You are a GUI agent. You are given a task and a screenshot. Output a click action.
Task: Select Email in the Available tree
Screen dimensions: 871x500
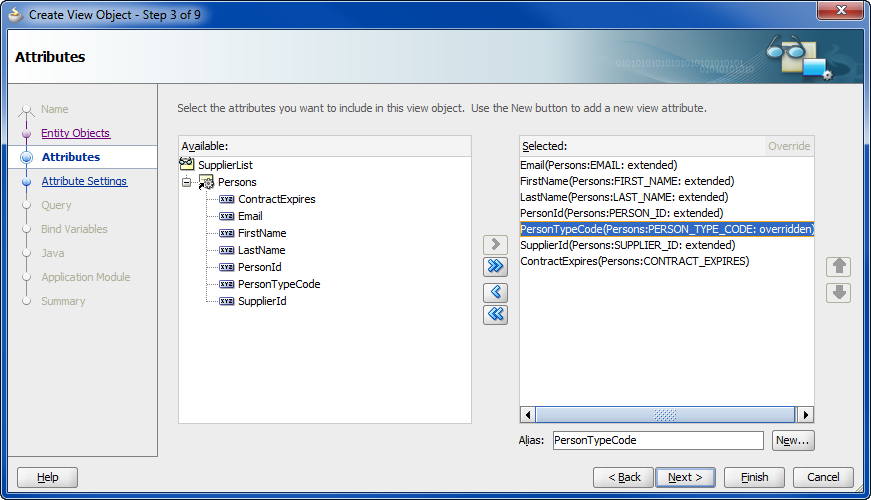tap(250, 216)
